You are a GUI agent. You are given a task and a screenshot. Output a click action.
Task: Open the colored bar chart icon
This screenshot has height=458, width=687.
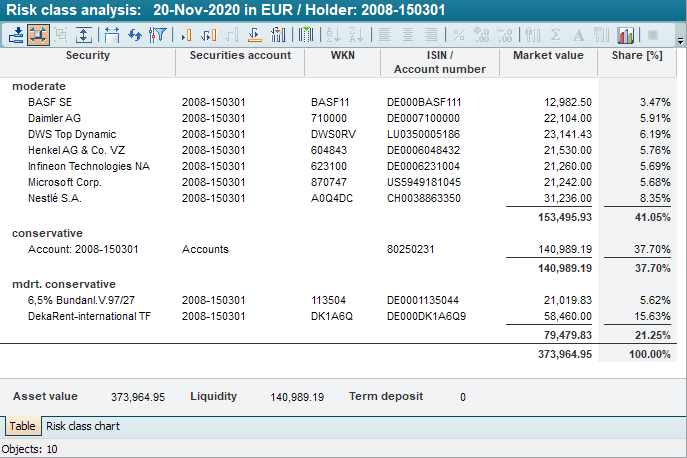click(x=626, y=35)
